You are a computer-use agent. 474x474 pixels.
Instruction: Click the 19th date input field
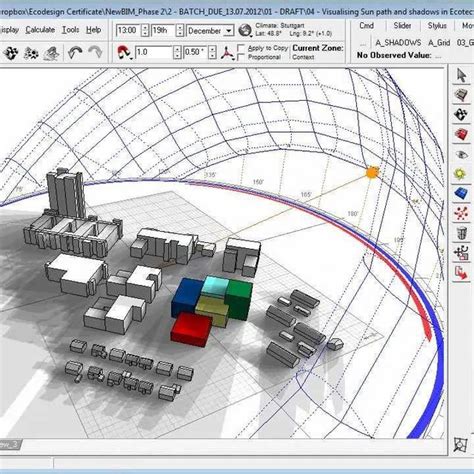pyautogui.click(x=163, y=31)
